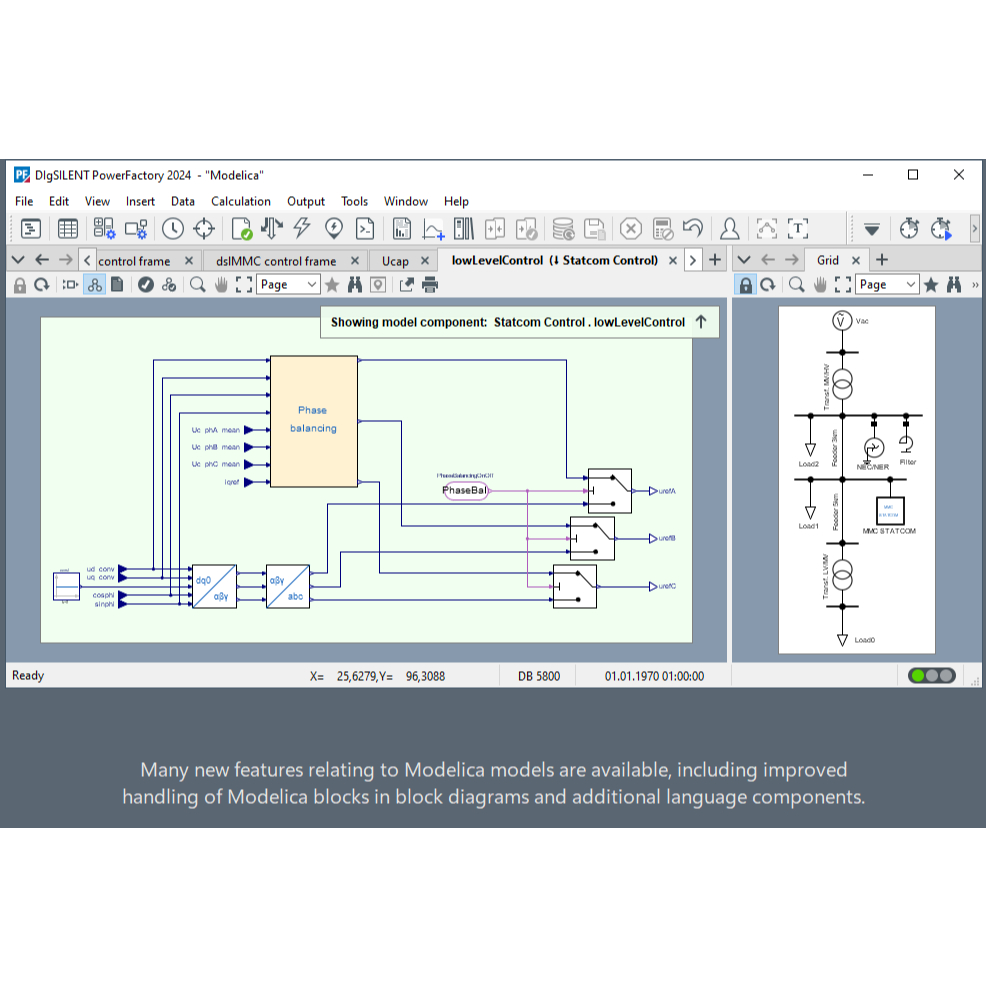Click the stopwatch initial conditions icon

point(909,228)
